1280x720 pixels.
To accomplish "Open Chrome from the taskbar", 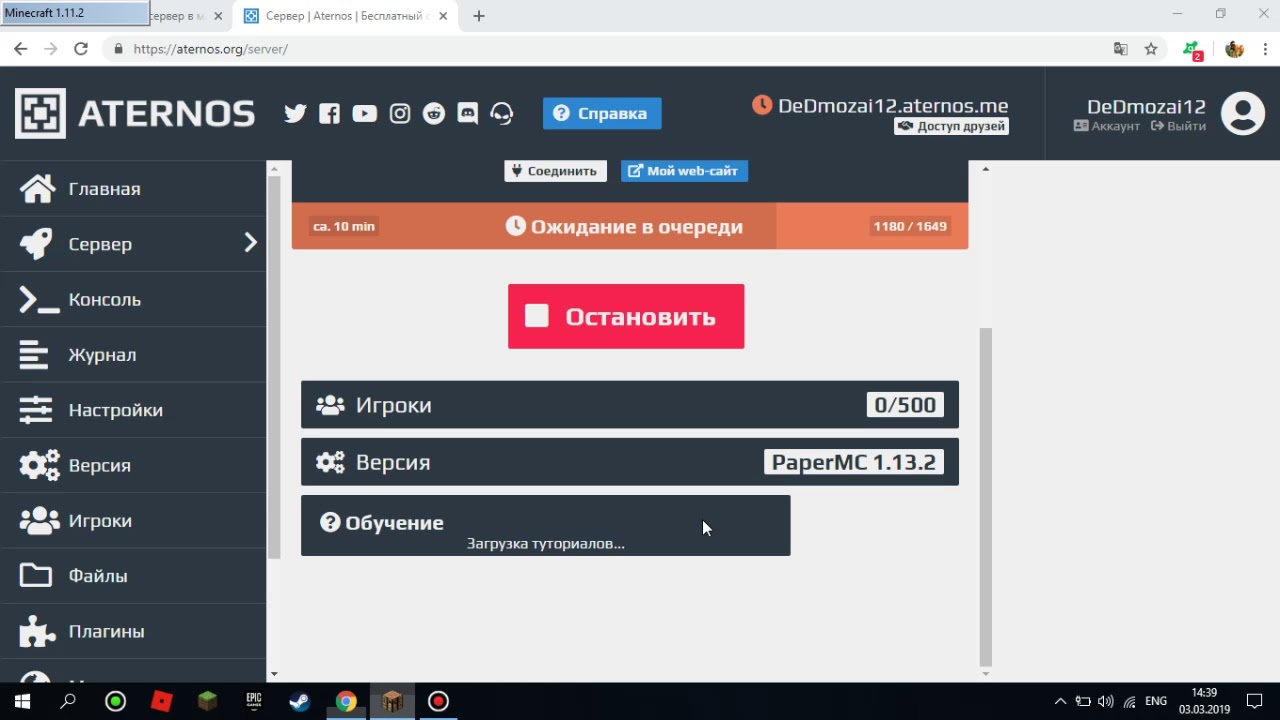I will [x=346, y=701].
